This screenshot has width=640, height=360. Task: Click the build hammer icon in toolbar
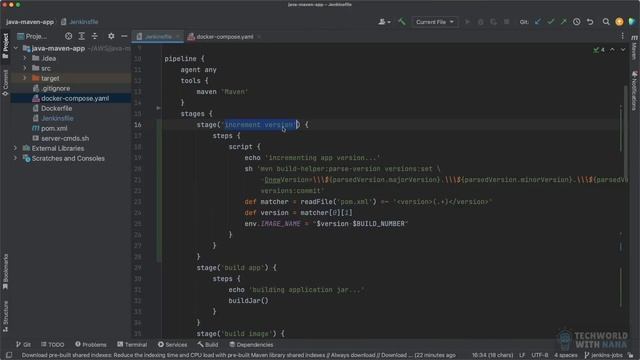pyautogui.click(x=402, y=22)
